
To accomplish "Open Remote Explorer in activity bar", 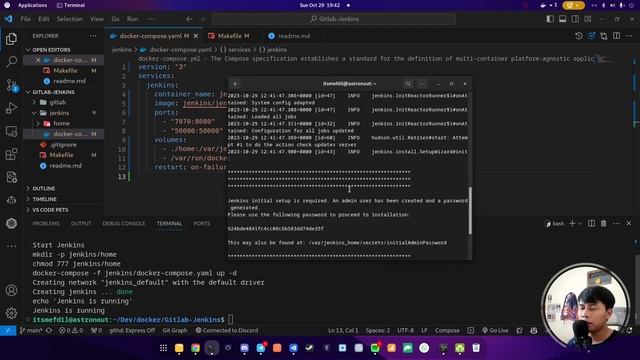I will pos(11,131).
